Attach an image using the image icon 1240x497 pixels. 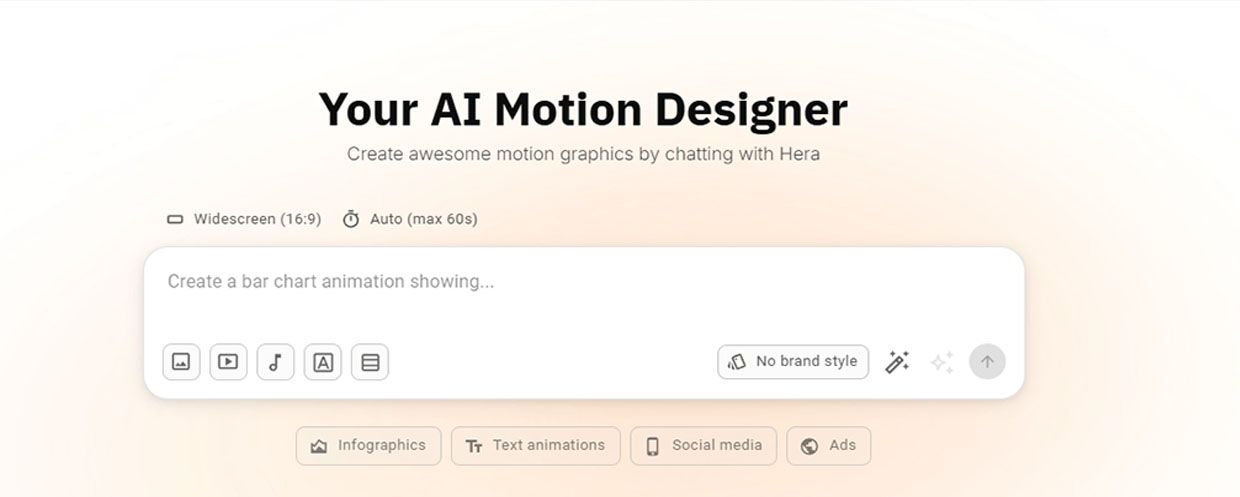coord(181,362)
